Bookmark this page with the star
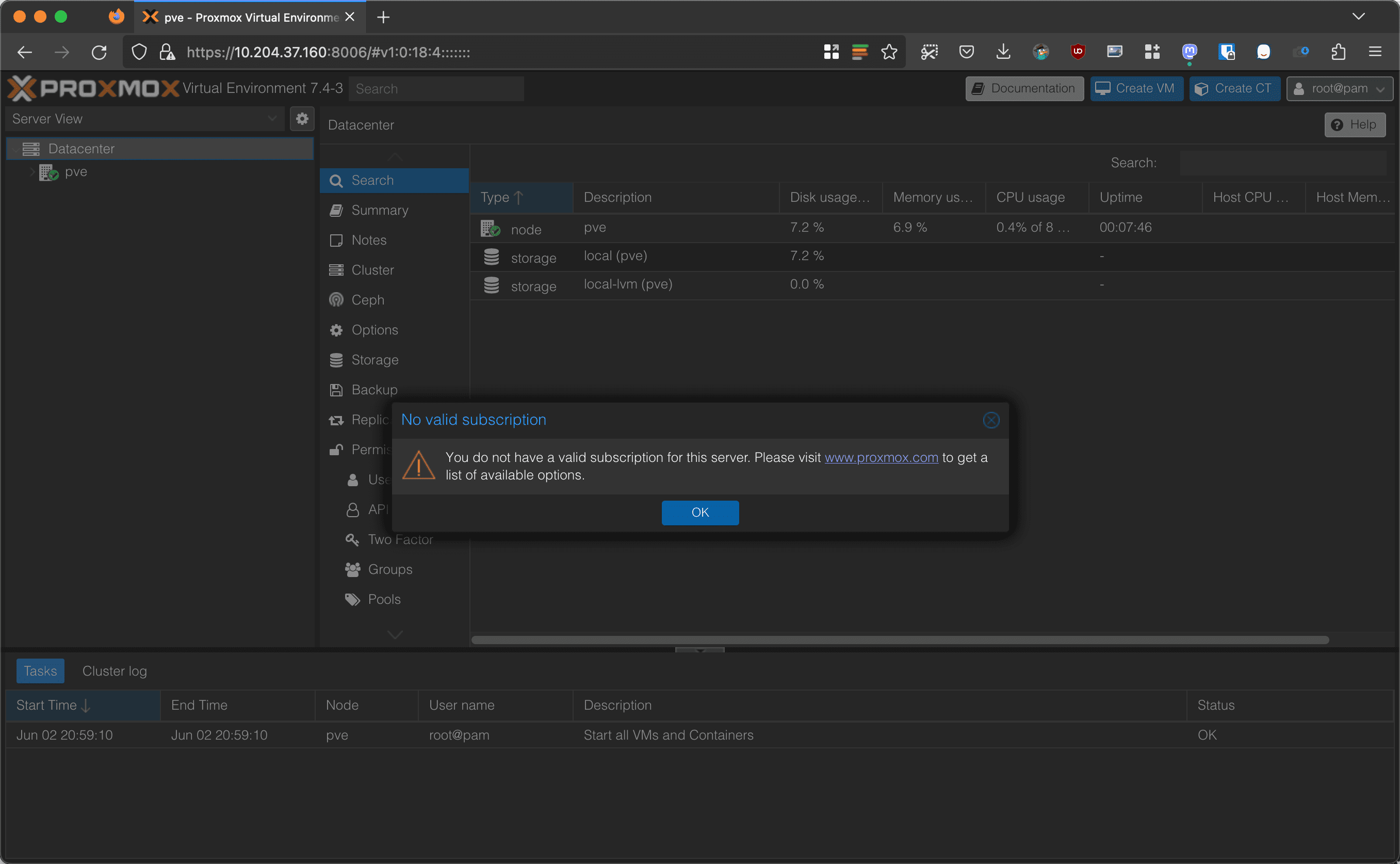1400x864 pixels. pos(889,52)
